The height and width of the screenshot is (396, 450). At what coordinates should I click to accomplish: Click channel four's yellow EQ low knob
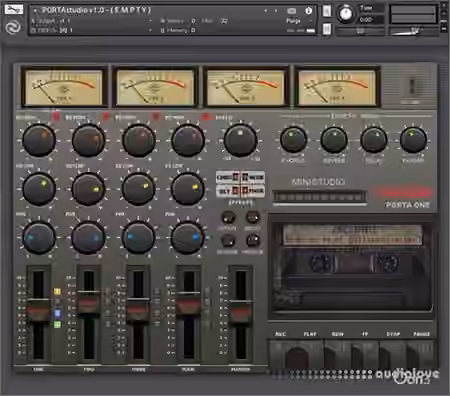click(188, 189)
